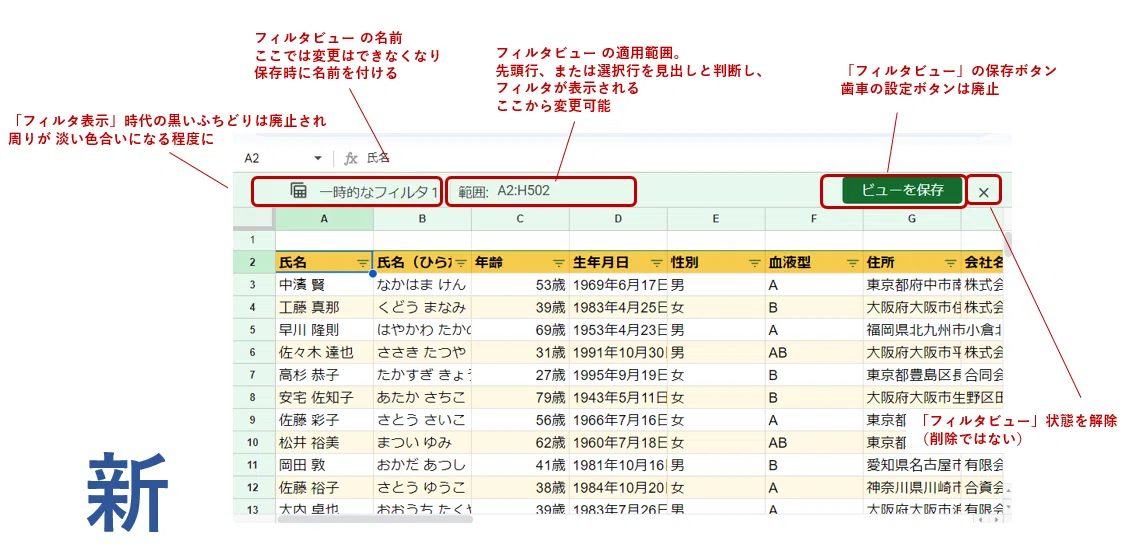1126x557 pixels.
Task: Open the 氏名(ひらがな) column filter dropdown
Action: click(x=461, y=263)
